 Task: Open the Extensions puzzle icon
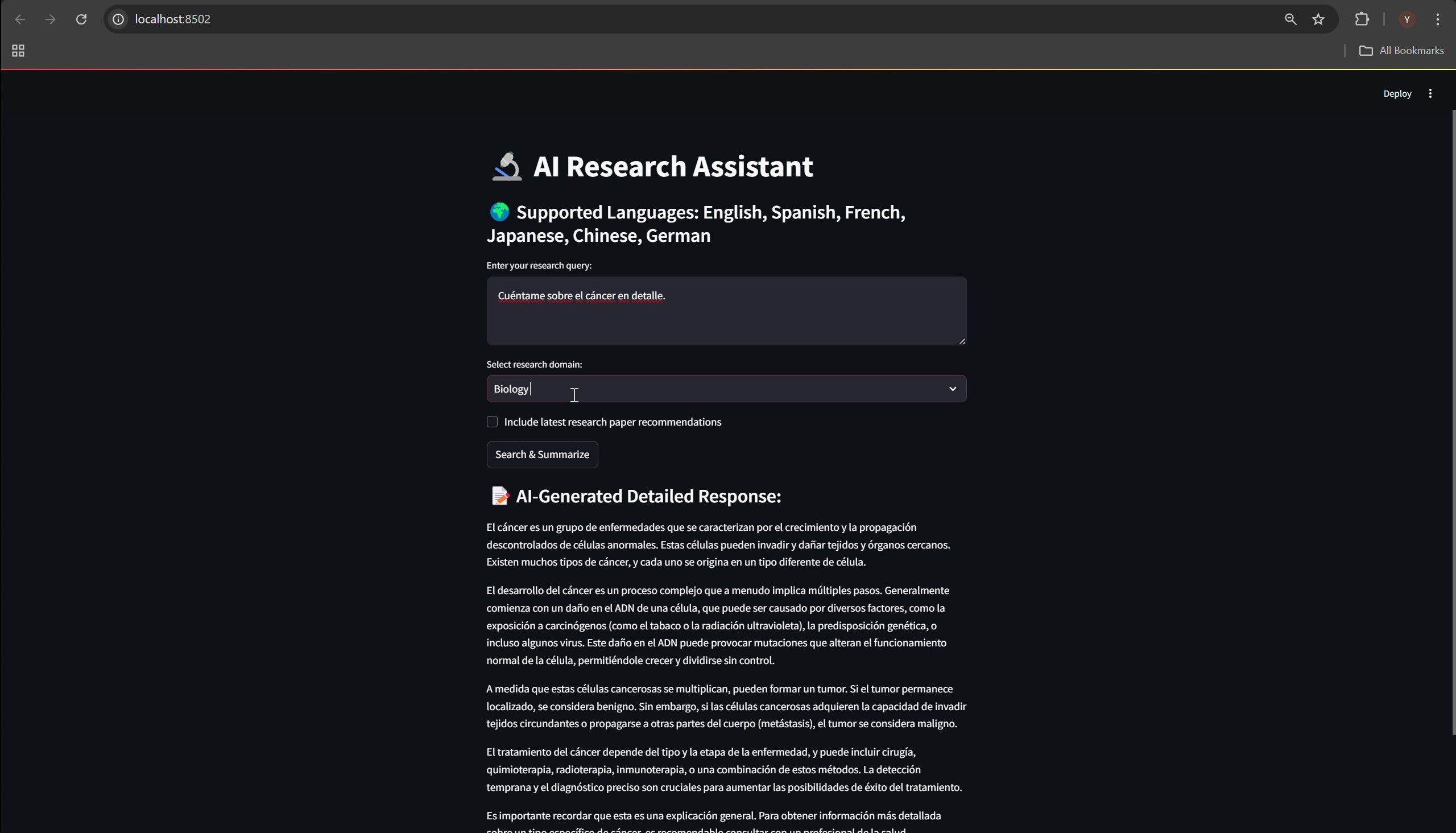(x=1362, y=19)
